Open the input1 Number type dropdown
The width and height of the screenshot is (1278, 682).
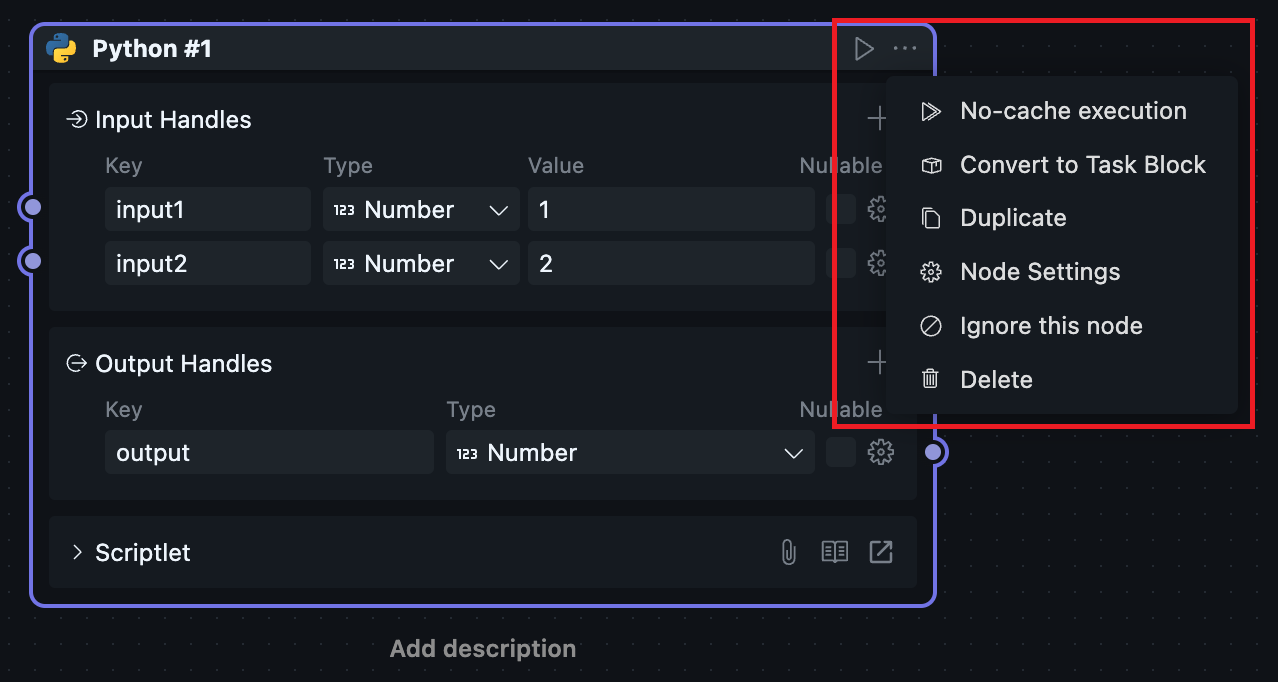point(421,210)
